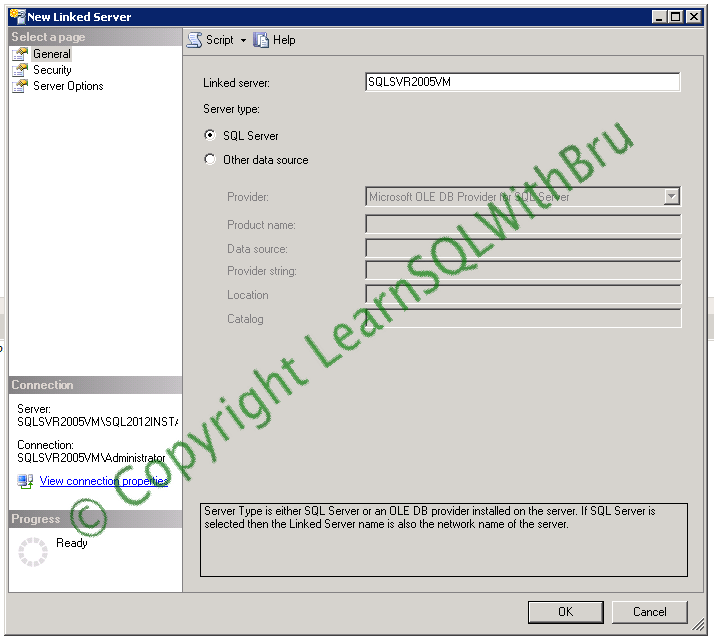This screenshot has height=643, width=714.
Task: Click the Cancel button
Action: pos(649,612)
